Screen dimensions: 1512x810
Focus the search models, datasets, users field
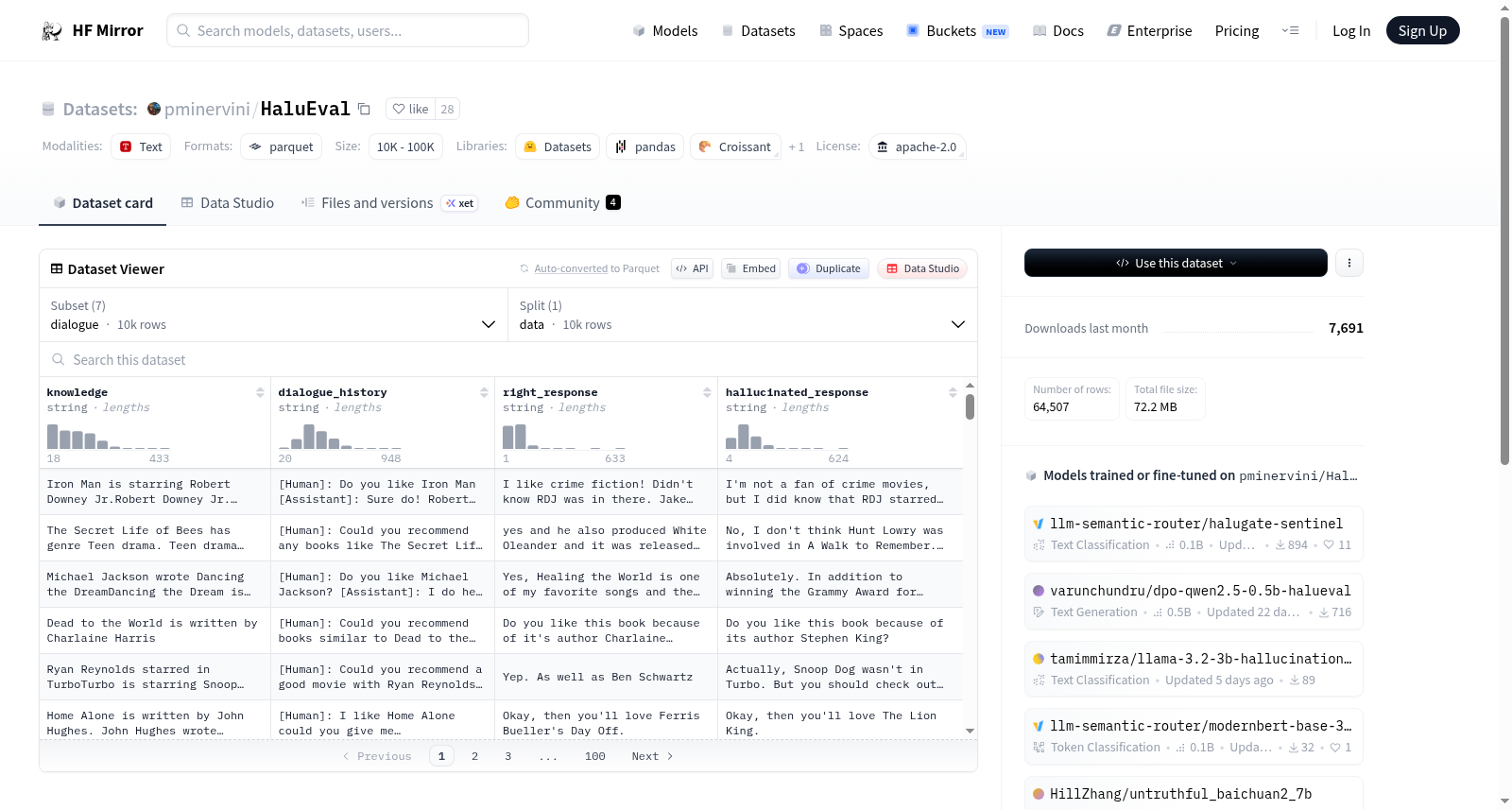[x=348, y=30]
